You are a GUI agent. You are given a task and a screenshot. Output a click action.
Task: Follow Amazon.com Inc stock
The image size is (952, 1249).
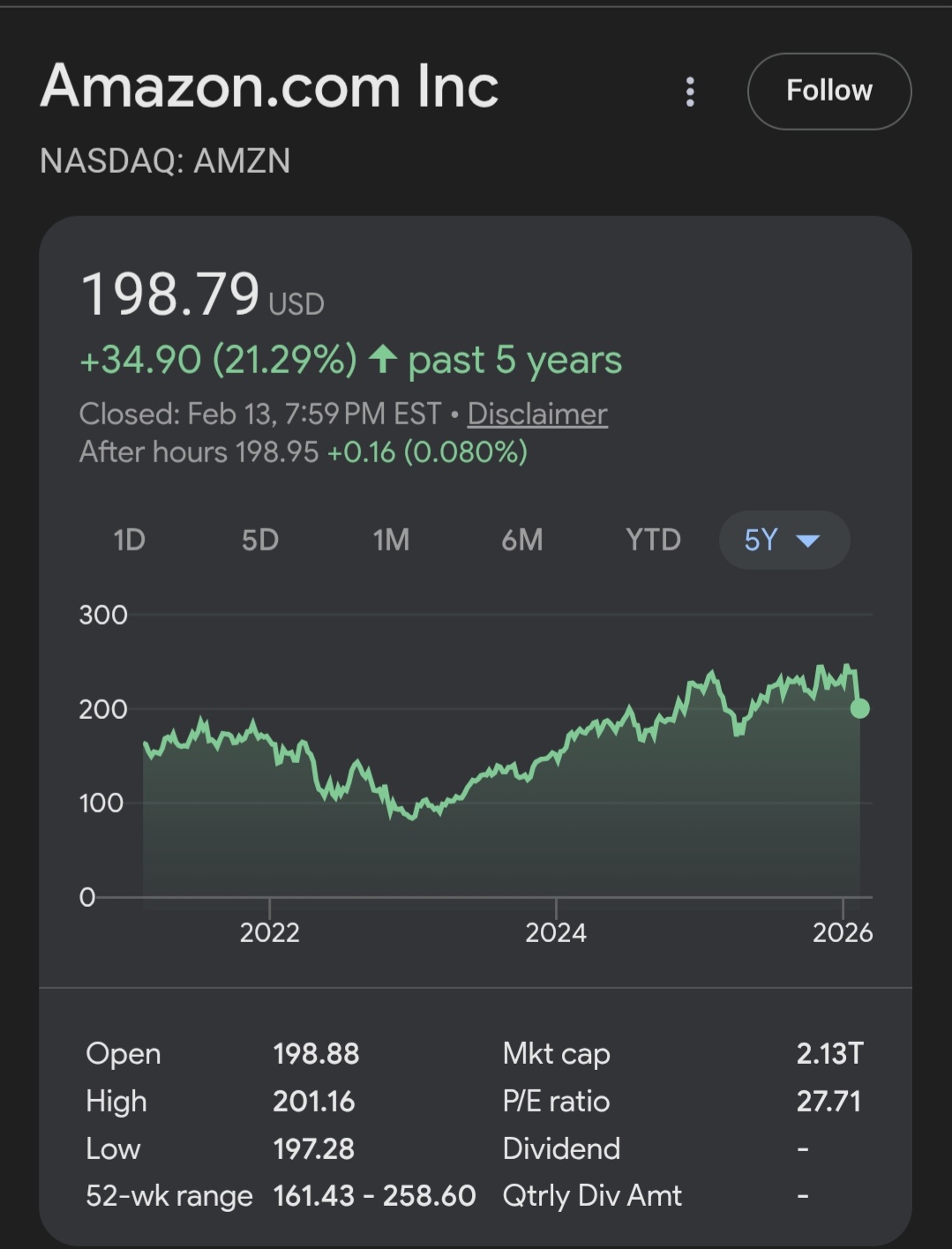click(x=828, y=91)
